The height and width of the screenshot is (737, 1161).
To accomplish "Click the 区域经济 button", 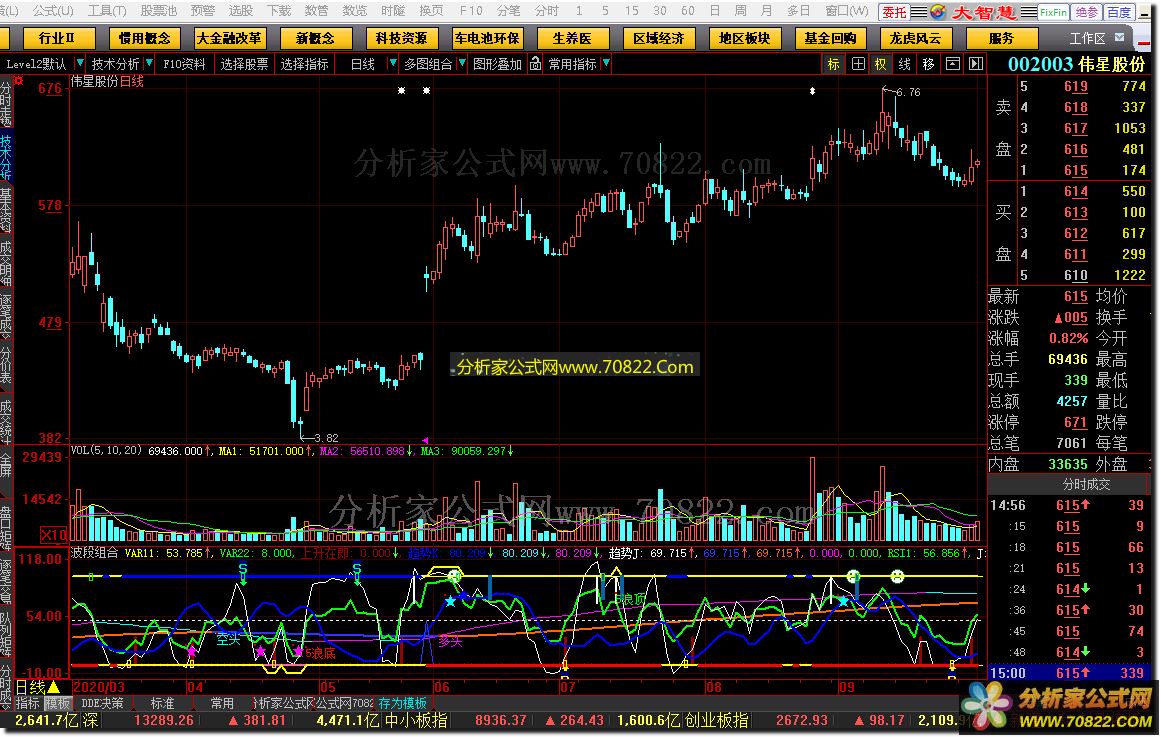I will [658, 38].
